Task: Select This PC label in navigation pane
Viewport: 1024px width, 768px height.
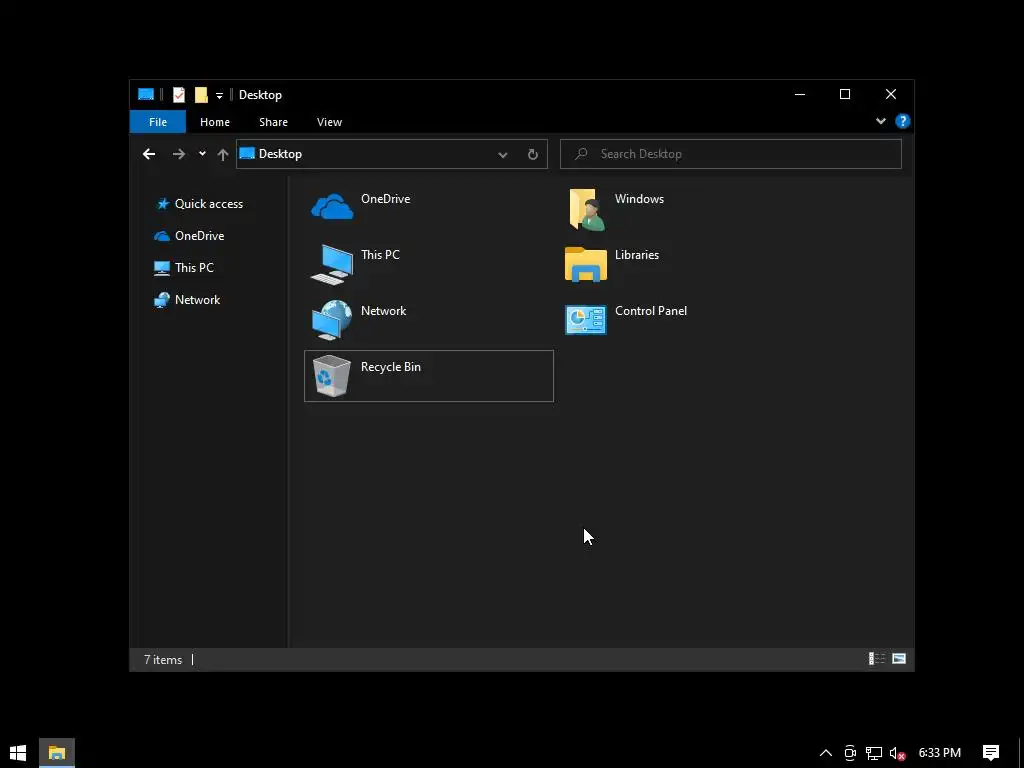Action: pyautogui.click(x=194, y=268)
